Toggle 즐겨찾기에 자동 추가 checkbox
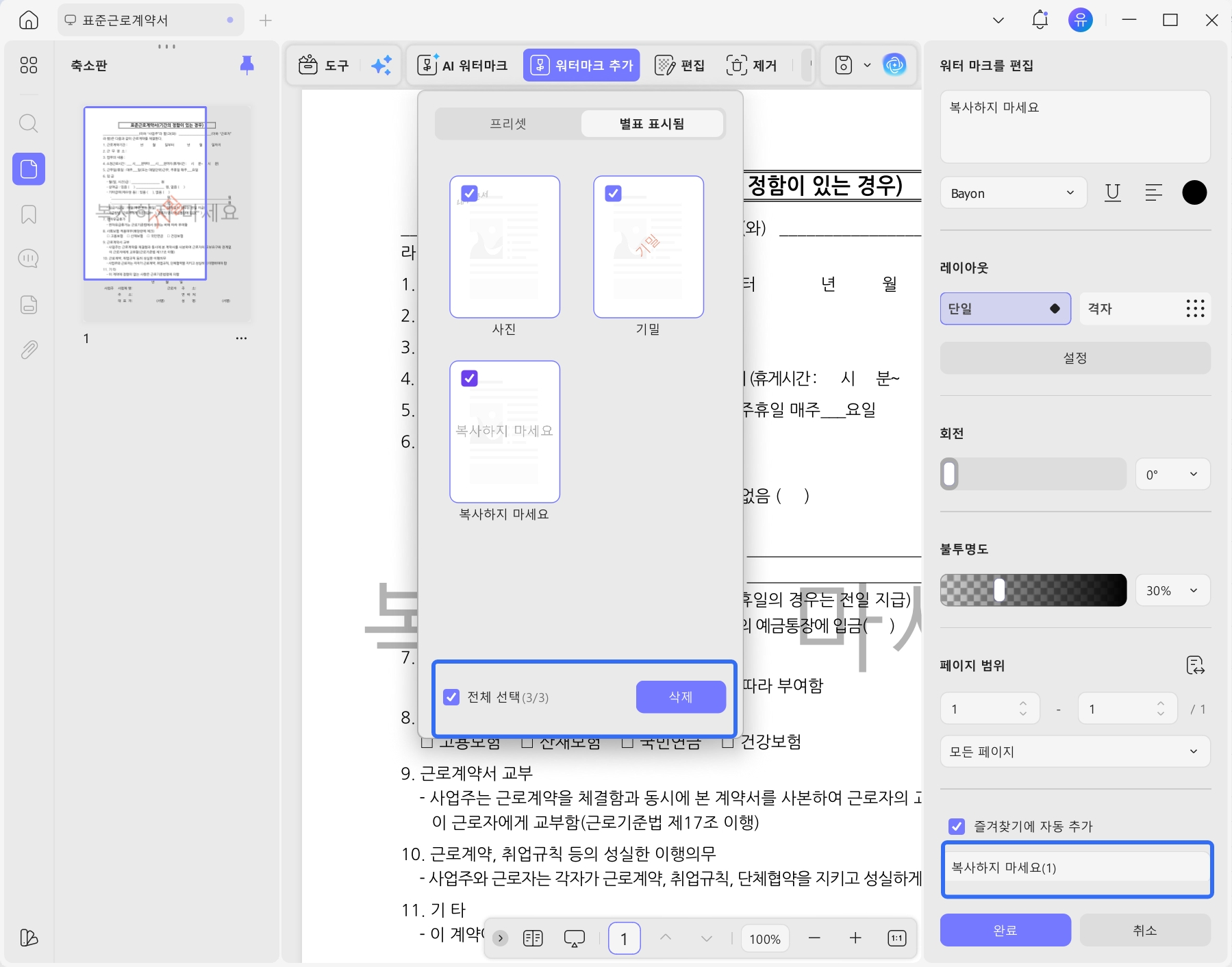 click(x=957, y=826)
